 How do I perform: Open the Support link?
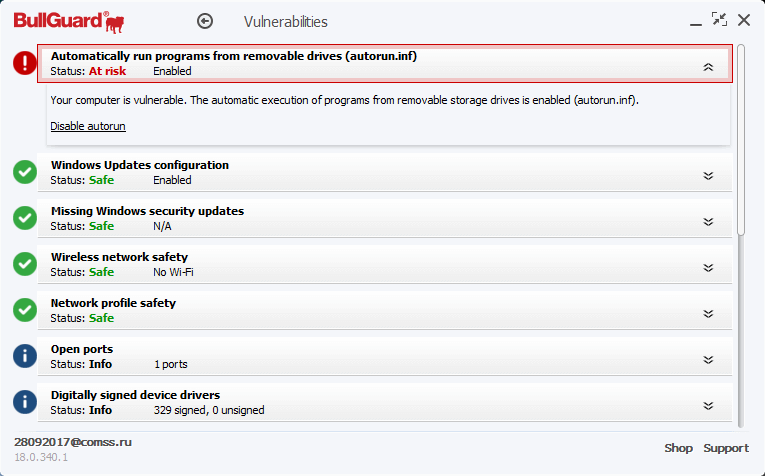(725, 448)
